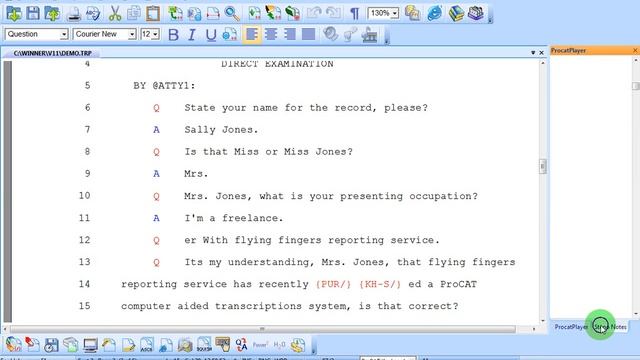
Task: Select center text alignment
Action: pos(270,35)
